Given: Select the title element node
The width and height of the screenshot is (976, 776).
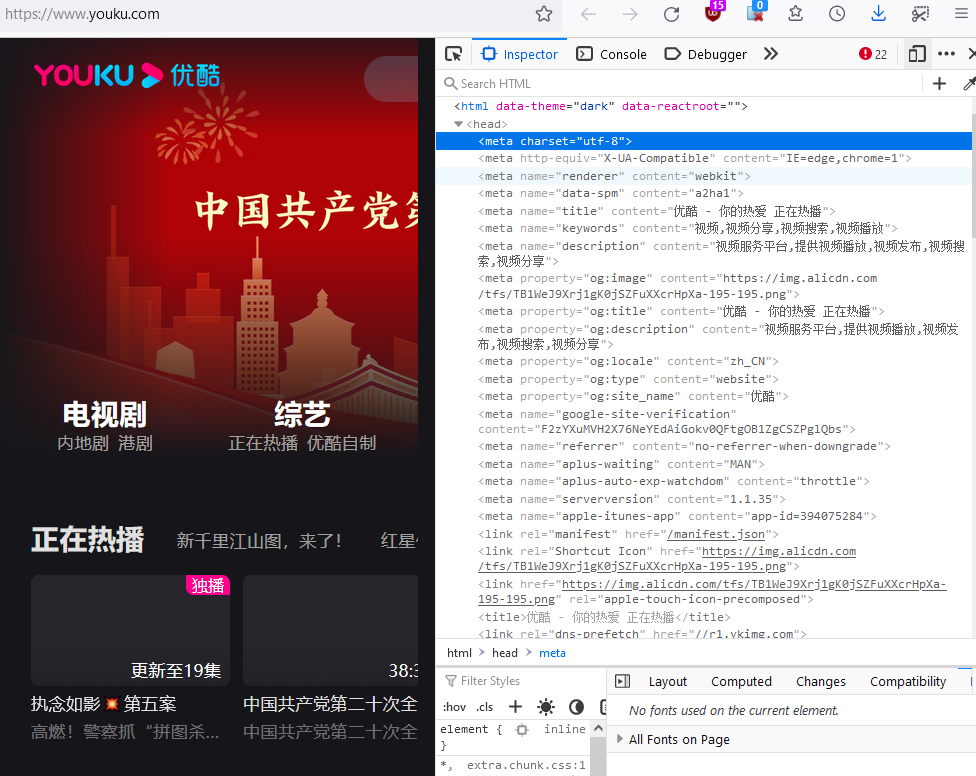Looking at the screenshot, I should pos(604,617).
